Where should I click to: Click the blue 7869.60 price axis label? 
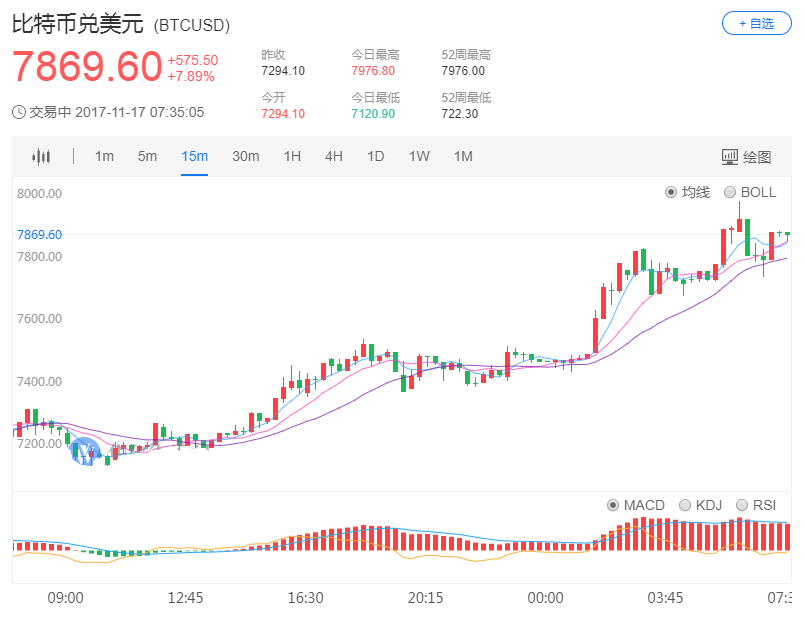click(x=38, y=234)
